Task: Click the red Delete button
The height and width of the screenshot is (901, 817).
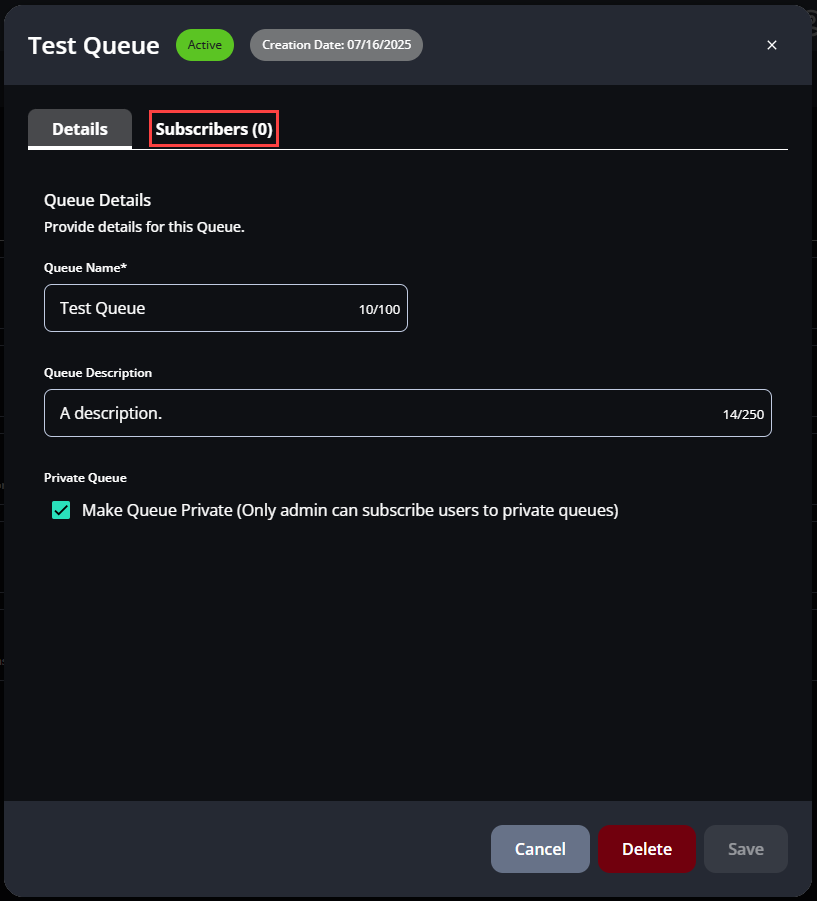Action: (x=647, y=849)
